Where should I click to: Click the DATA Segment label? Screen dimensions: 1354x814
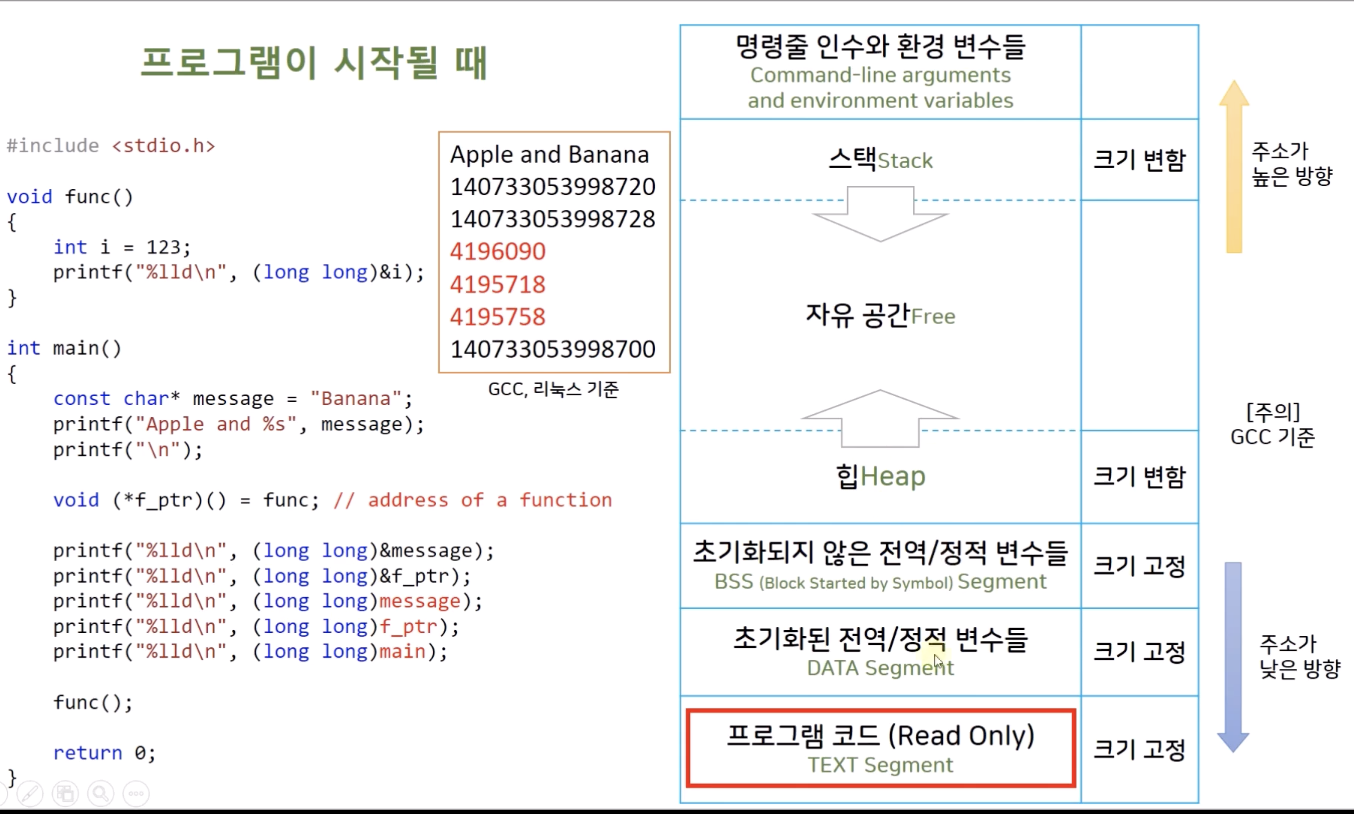click(880, 668)
